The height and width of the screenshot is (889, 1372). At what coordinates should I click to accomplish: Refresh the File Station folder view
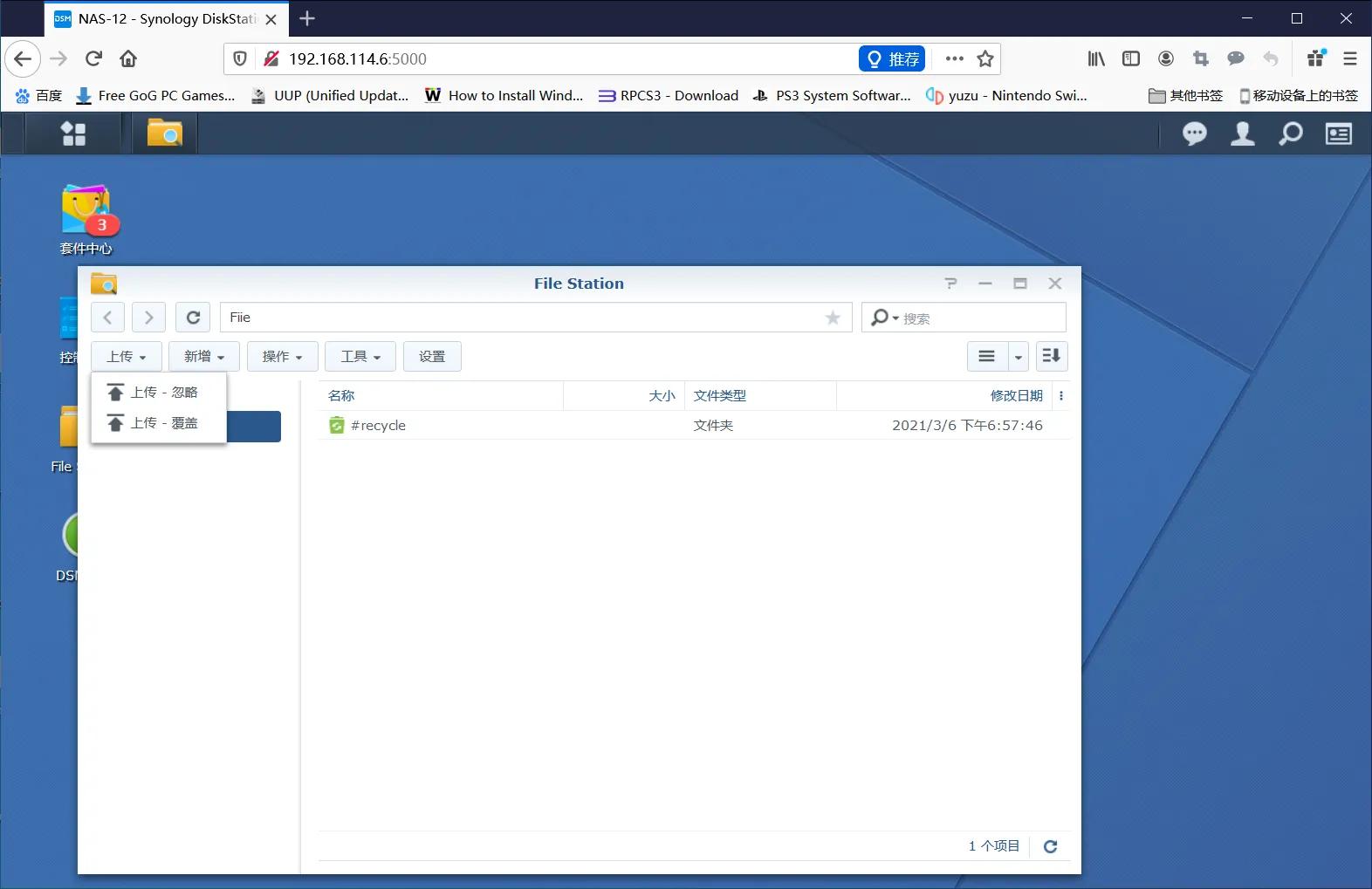click(x=193, y=318)
